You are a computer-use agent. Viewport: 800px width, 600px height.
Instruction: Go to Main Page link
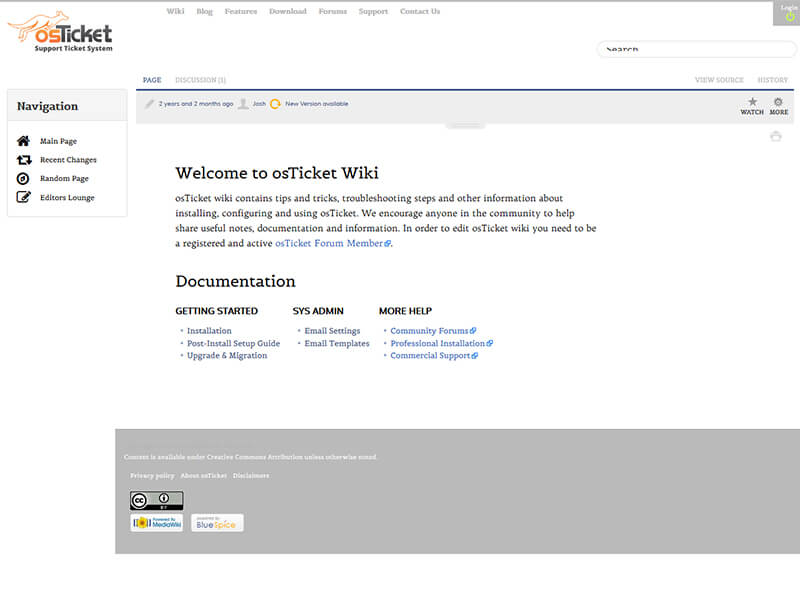pyautogui.click(x=59, y=141)
